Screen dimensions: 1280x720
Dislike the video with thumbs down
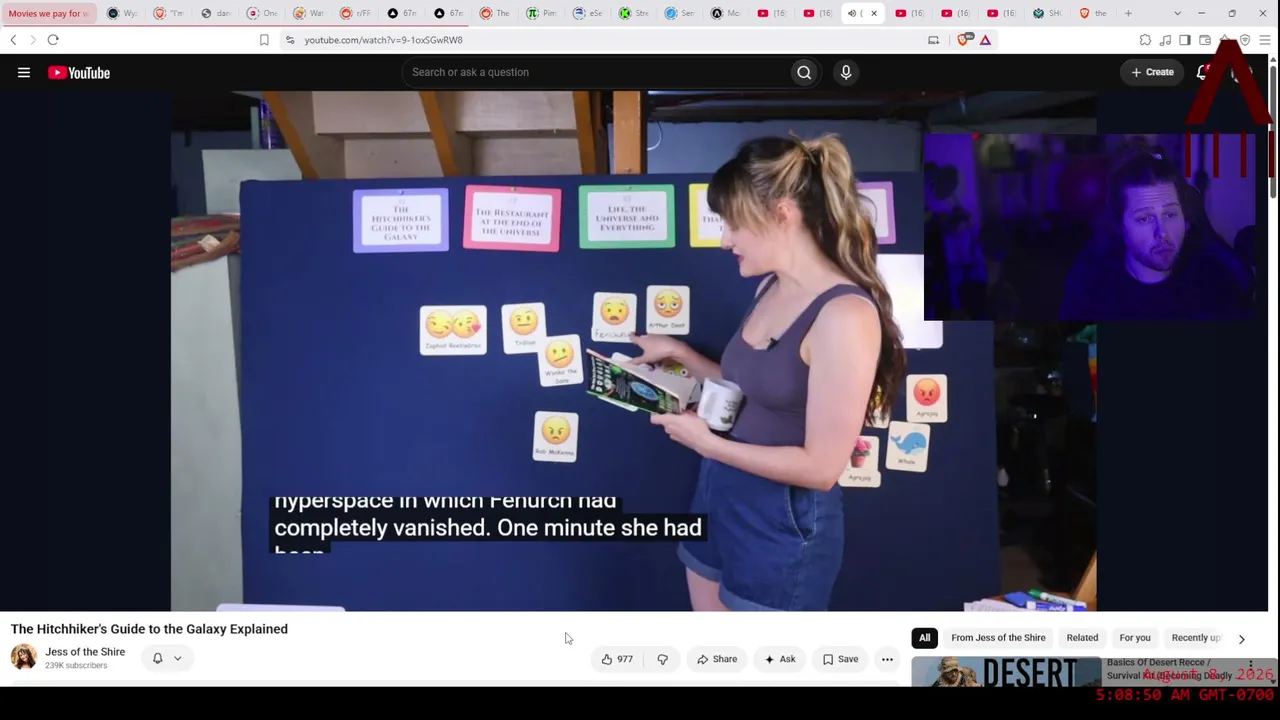(x=662, y=659)
